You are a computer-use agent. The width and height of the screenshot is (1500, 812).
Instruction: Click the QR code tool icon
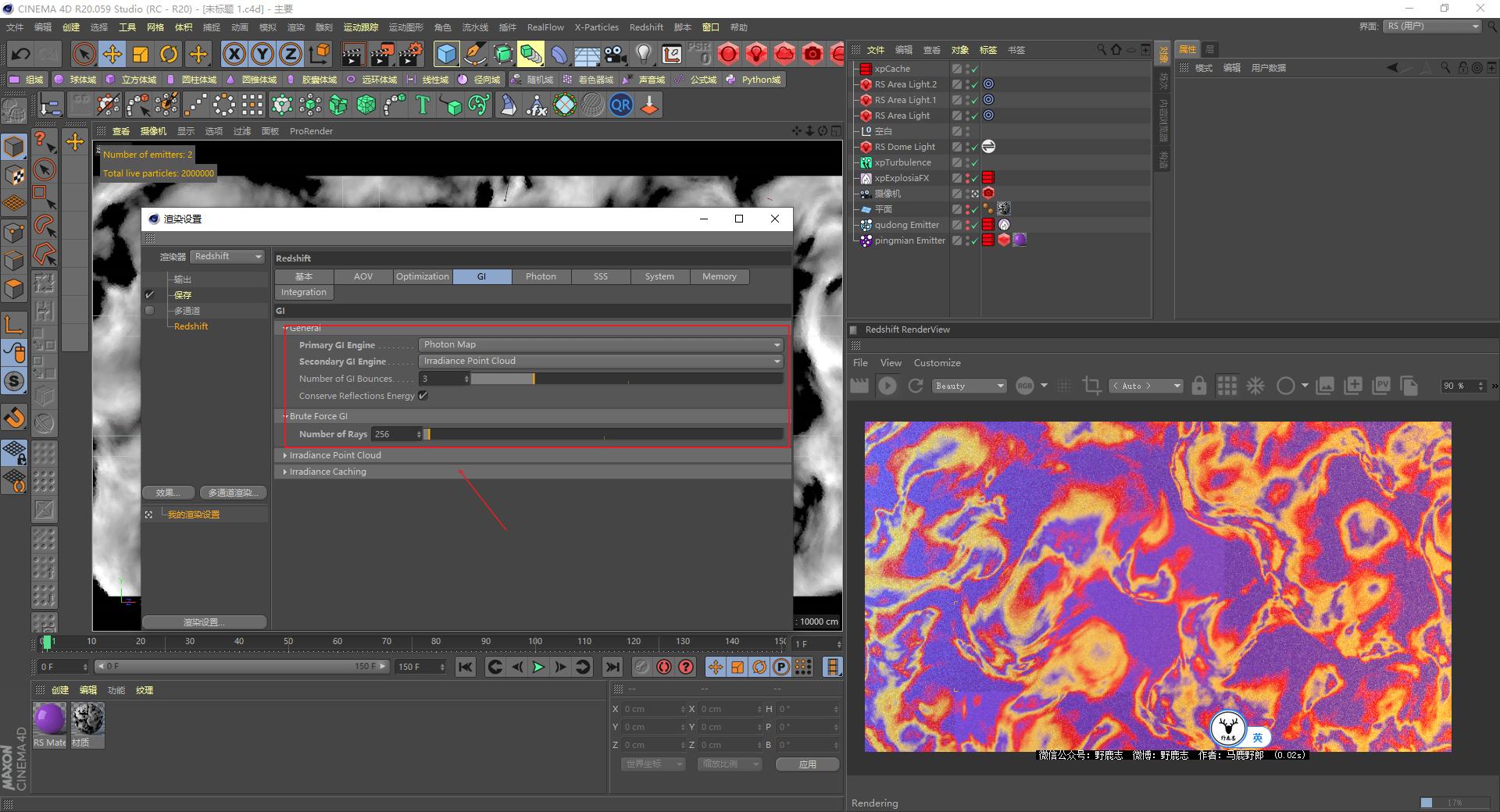point(620,105)
